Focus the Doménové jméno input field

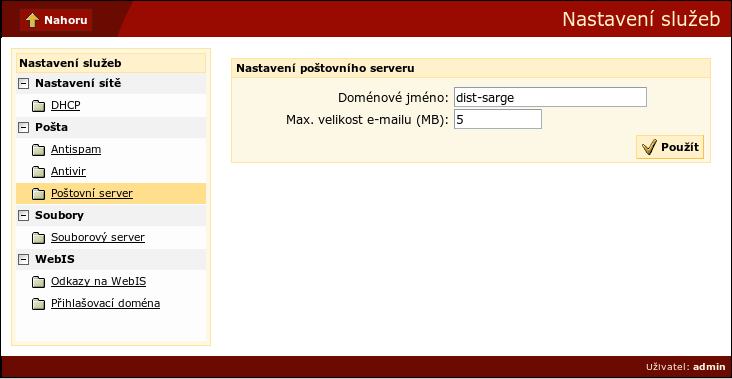(x=550, y=97)
